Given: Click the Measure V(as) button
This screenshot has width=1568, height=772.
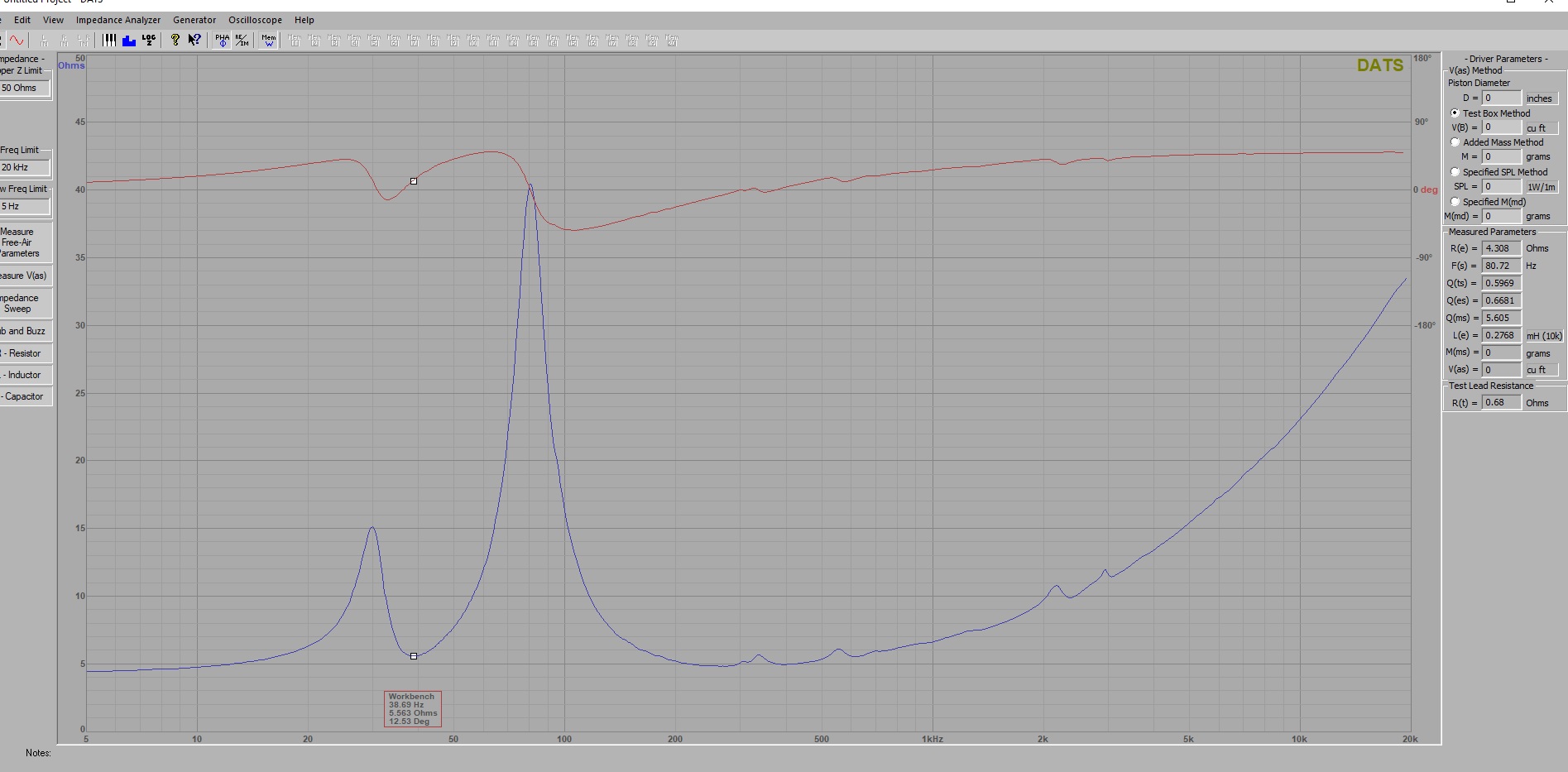Looking at the screenshot, I should coord(25,276).
